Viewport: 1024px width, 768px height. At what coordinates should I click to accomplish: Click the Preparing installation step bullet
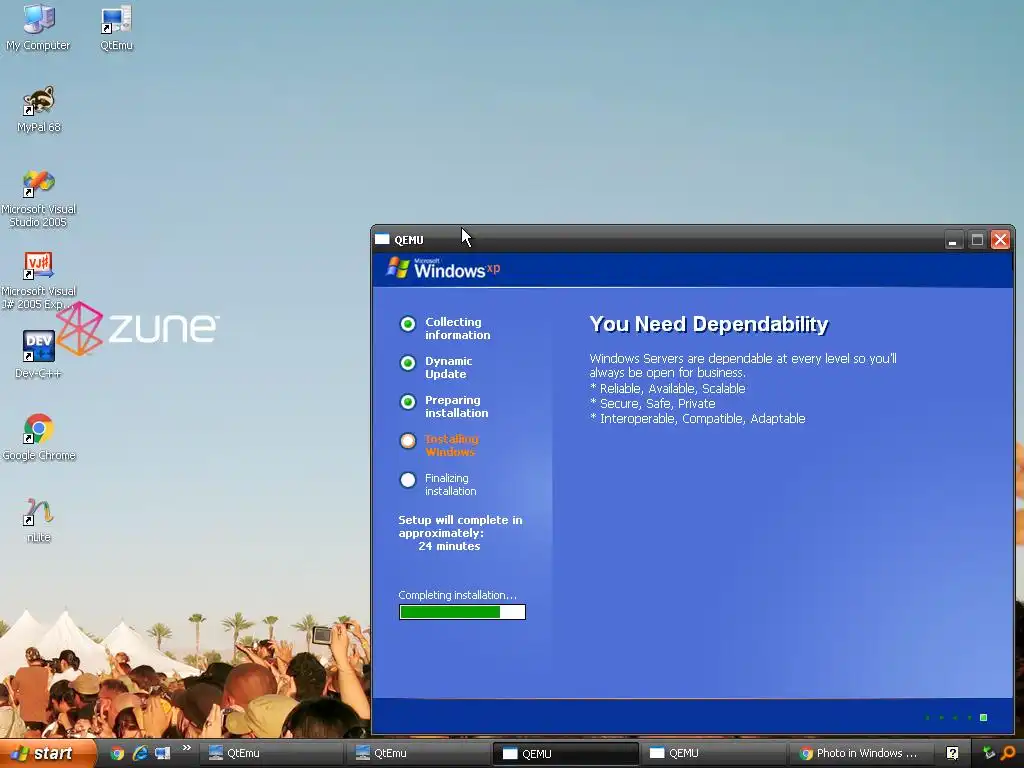click(408, 402)
